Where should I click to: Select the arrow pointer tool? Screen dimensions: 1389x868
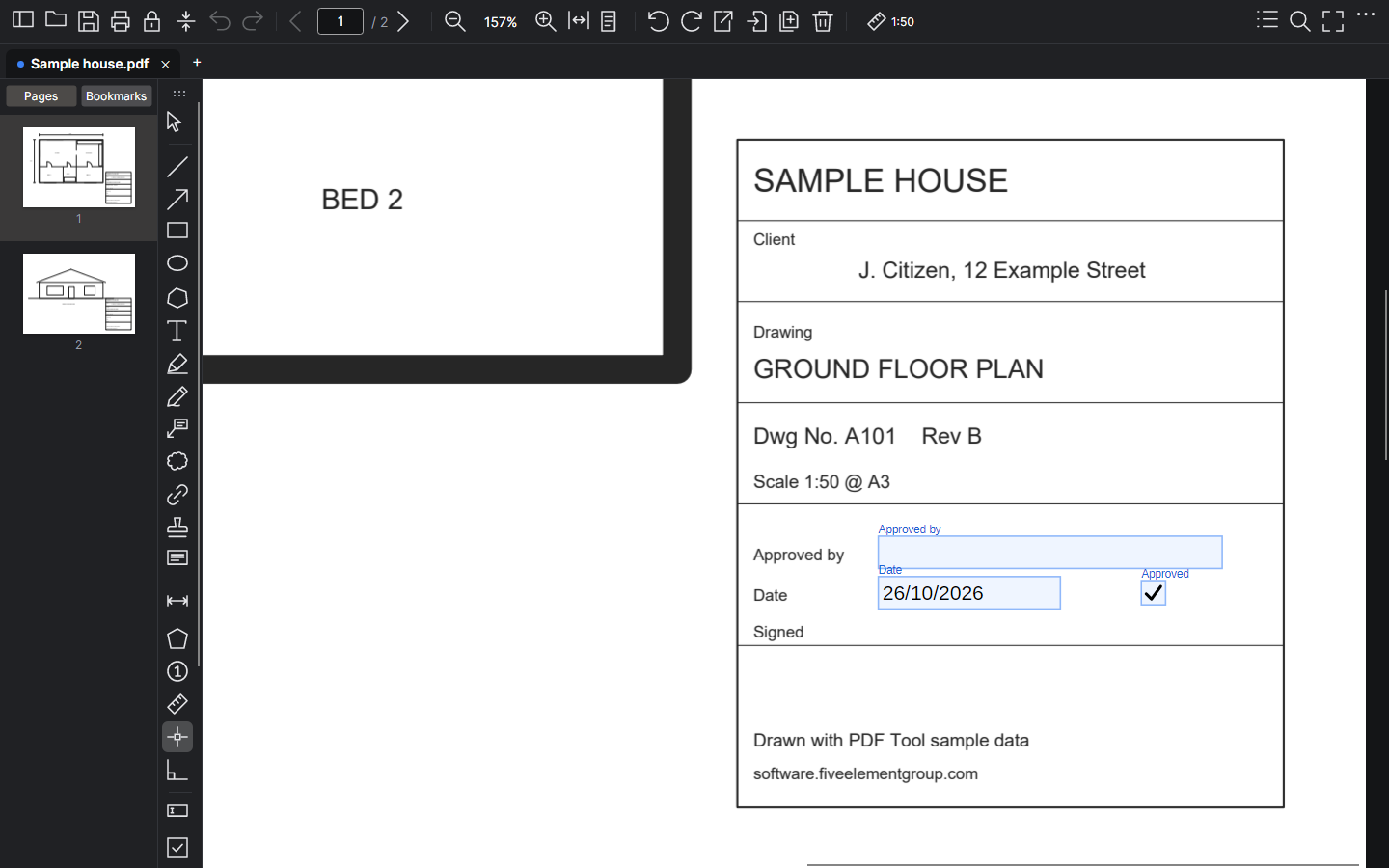[x=175, y=122]
